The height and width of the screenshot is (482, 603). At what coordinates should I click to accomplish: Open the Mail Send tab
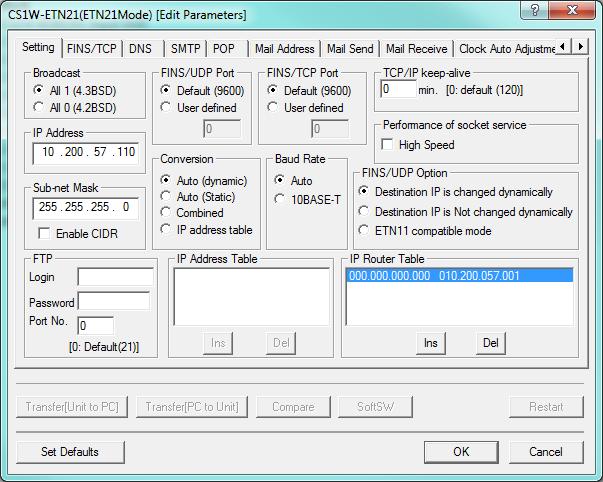click(350, 49)
